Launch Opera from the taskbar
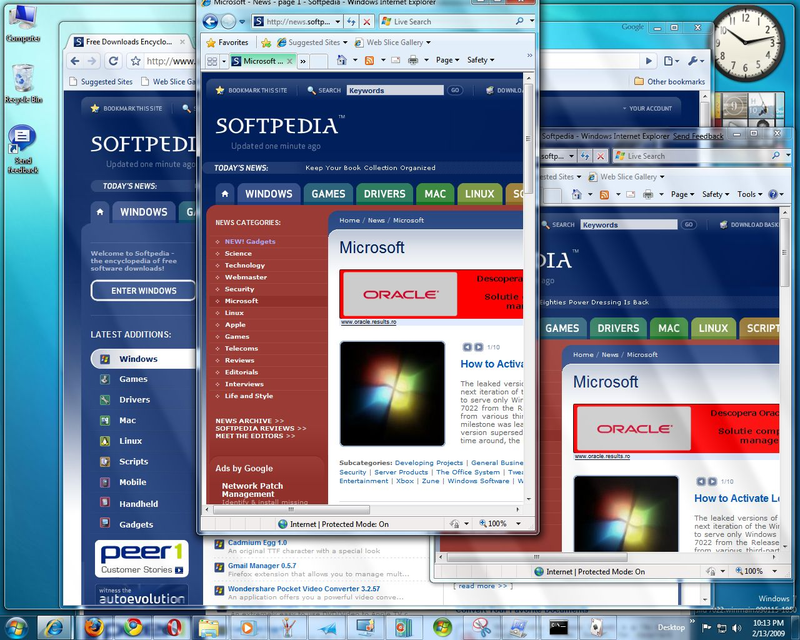The image size is (800, 640). [173, 627]
